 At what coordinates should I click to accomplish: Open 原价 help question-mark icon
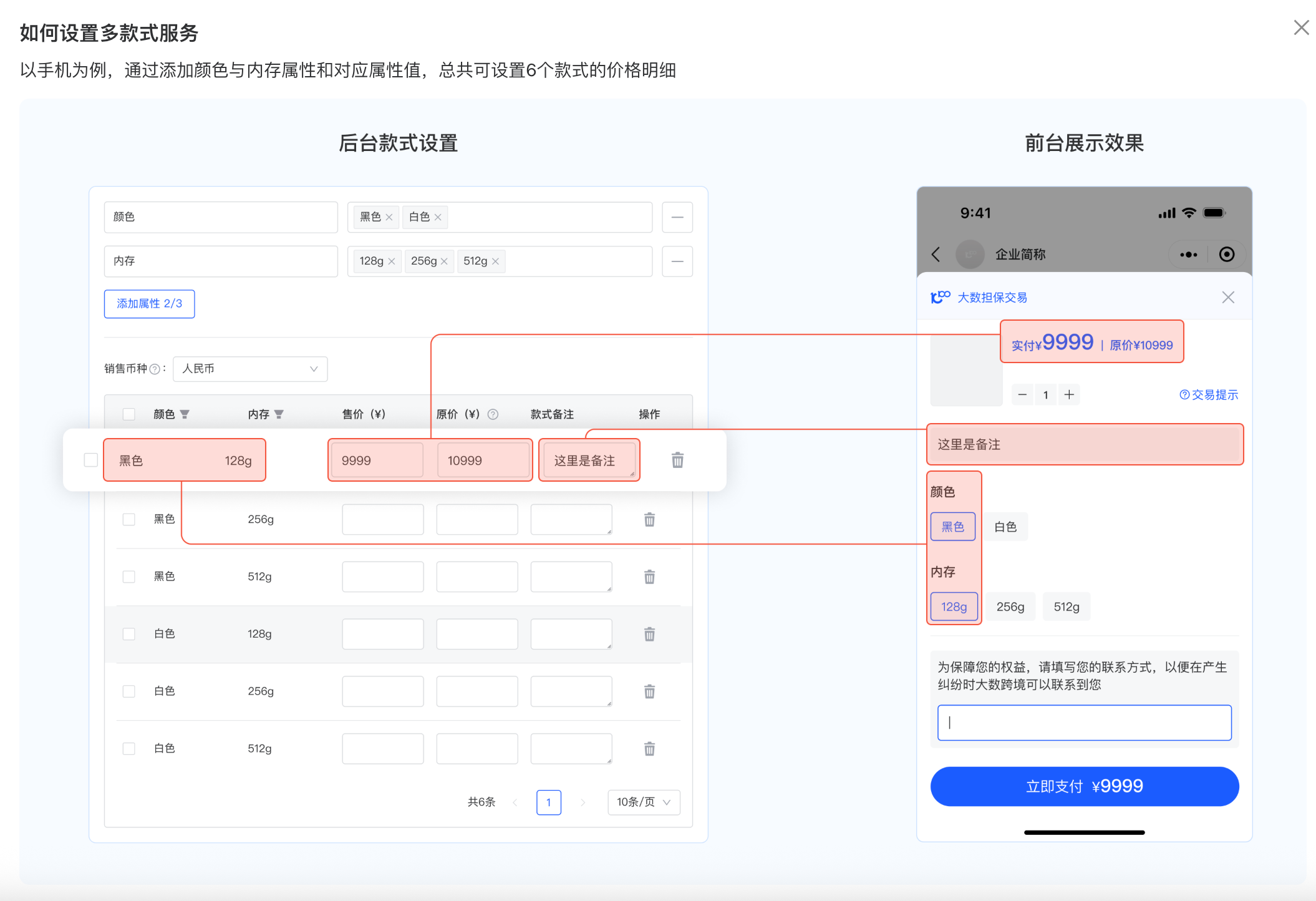pyautogui.click(x=493, y=414)
